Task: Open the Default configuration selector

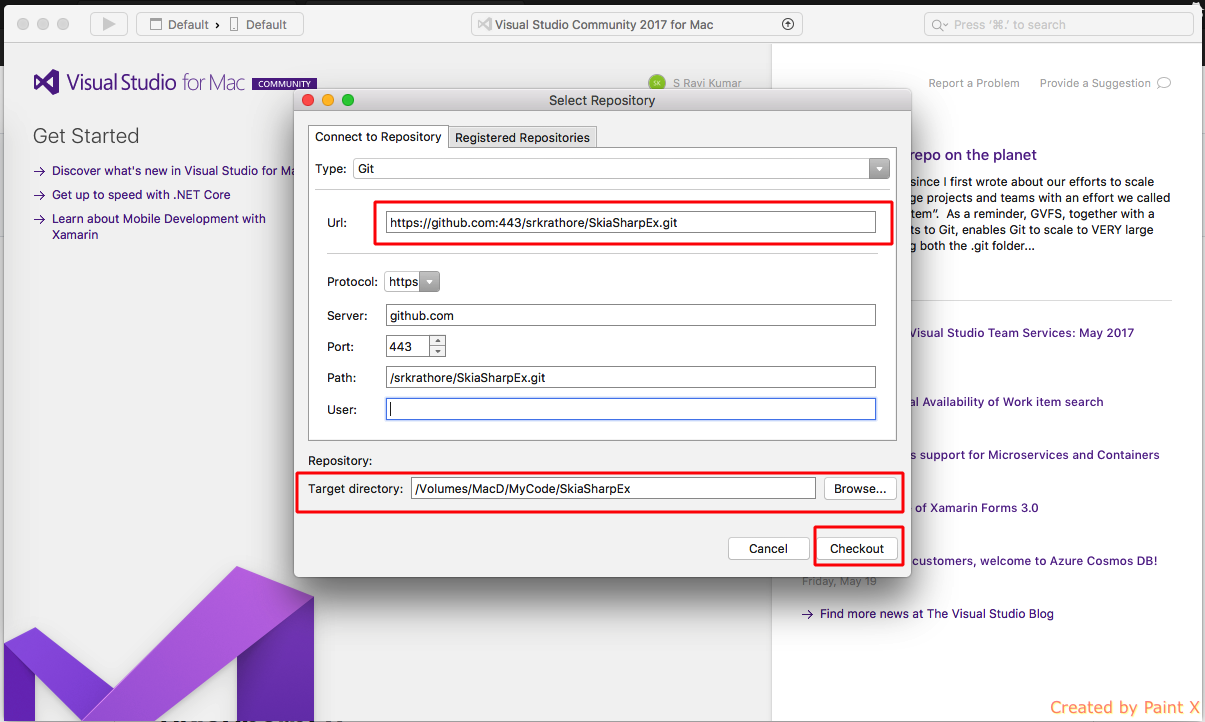Action: click(x=180, y=25)
